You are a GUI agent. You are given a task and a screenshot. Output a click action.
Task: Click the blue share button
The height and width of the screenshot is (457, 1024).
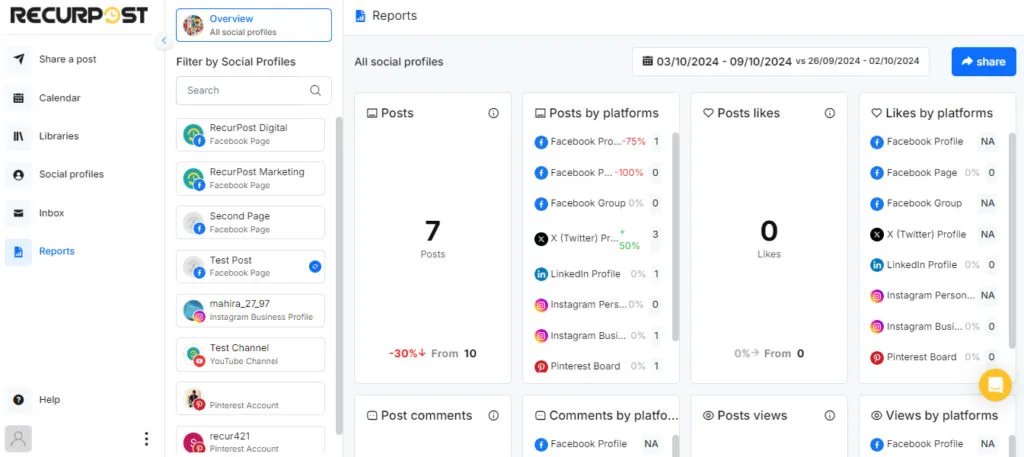pos(984,61)
